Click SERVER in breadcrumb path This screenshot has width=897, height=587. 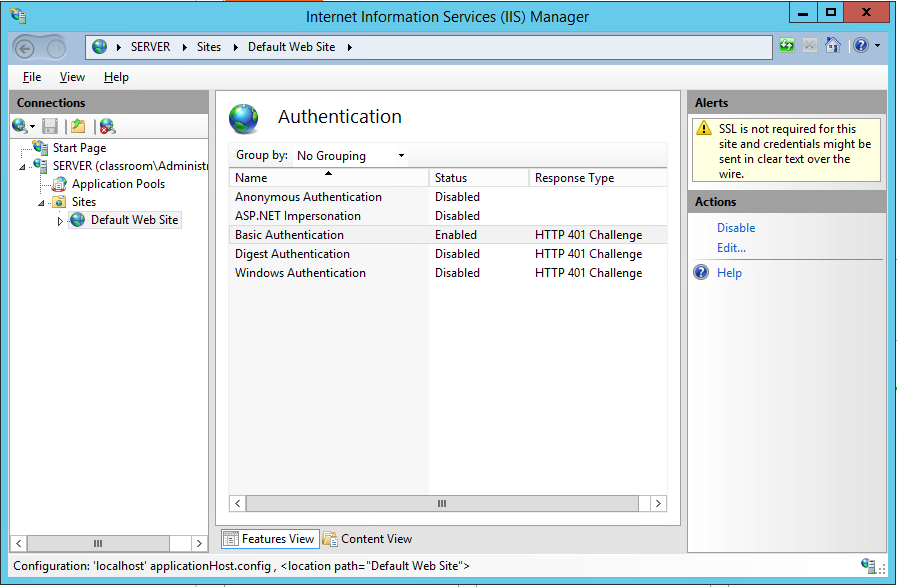pos(150,47)
